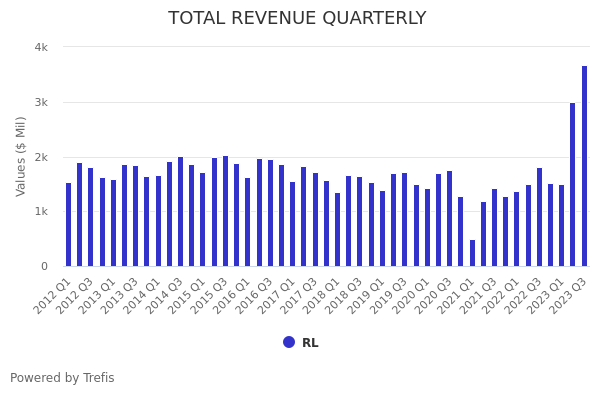Select the shortest bar for 2021 Q1
Image resolution: width=600 pixels, height=400 pixels.
point(472,253)
